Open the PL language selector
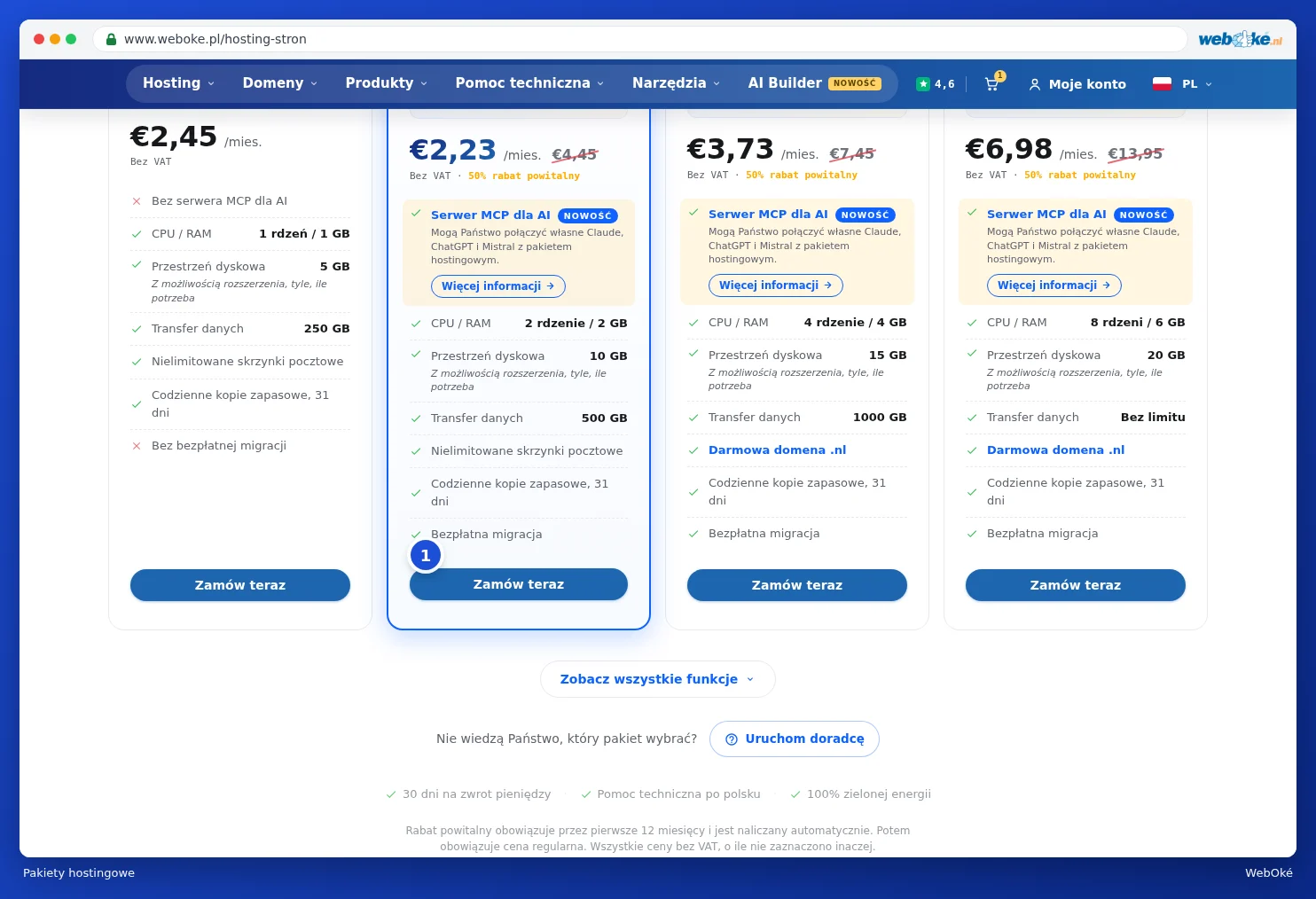The height and width of the screenshot is (899, 1316). [x=1182, y=84]
